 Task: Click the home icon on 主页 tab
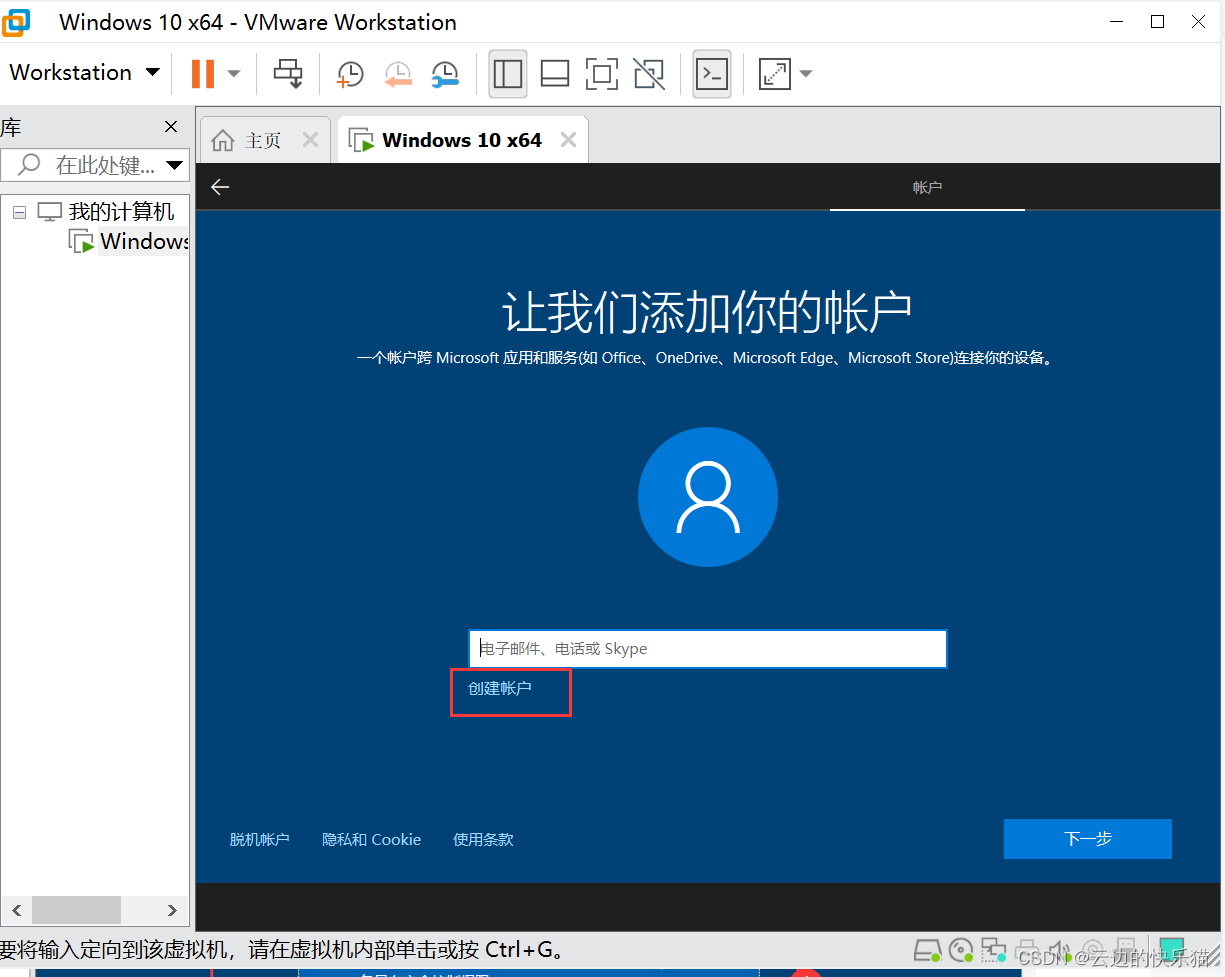point(224,141)
